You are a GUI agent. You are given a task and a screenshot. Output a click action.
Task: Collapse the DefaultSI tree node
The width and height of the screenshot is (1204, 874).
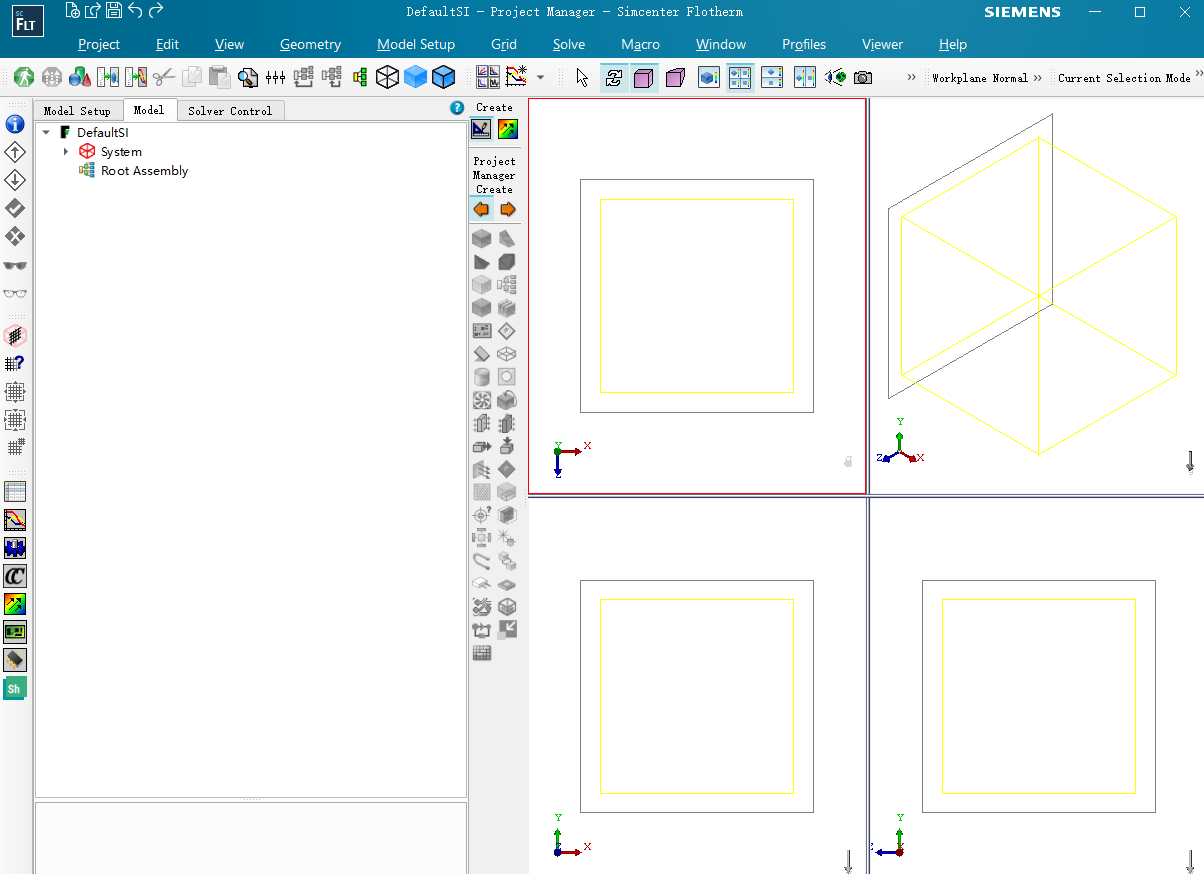46,132
